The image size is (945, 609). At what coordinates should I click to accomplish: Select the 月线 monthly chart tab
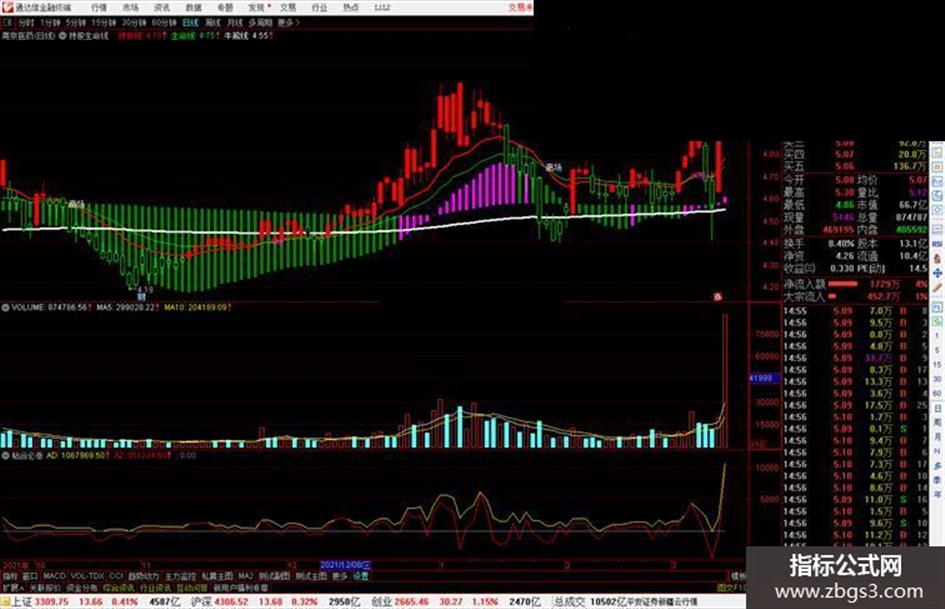pos(234,22)
